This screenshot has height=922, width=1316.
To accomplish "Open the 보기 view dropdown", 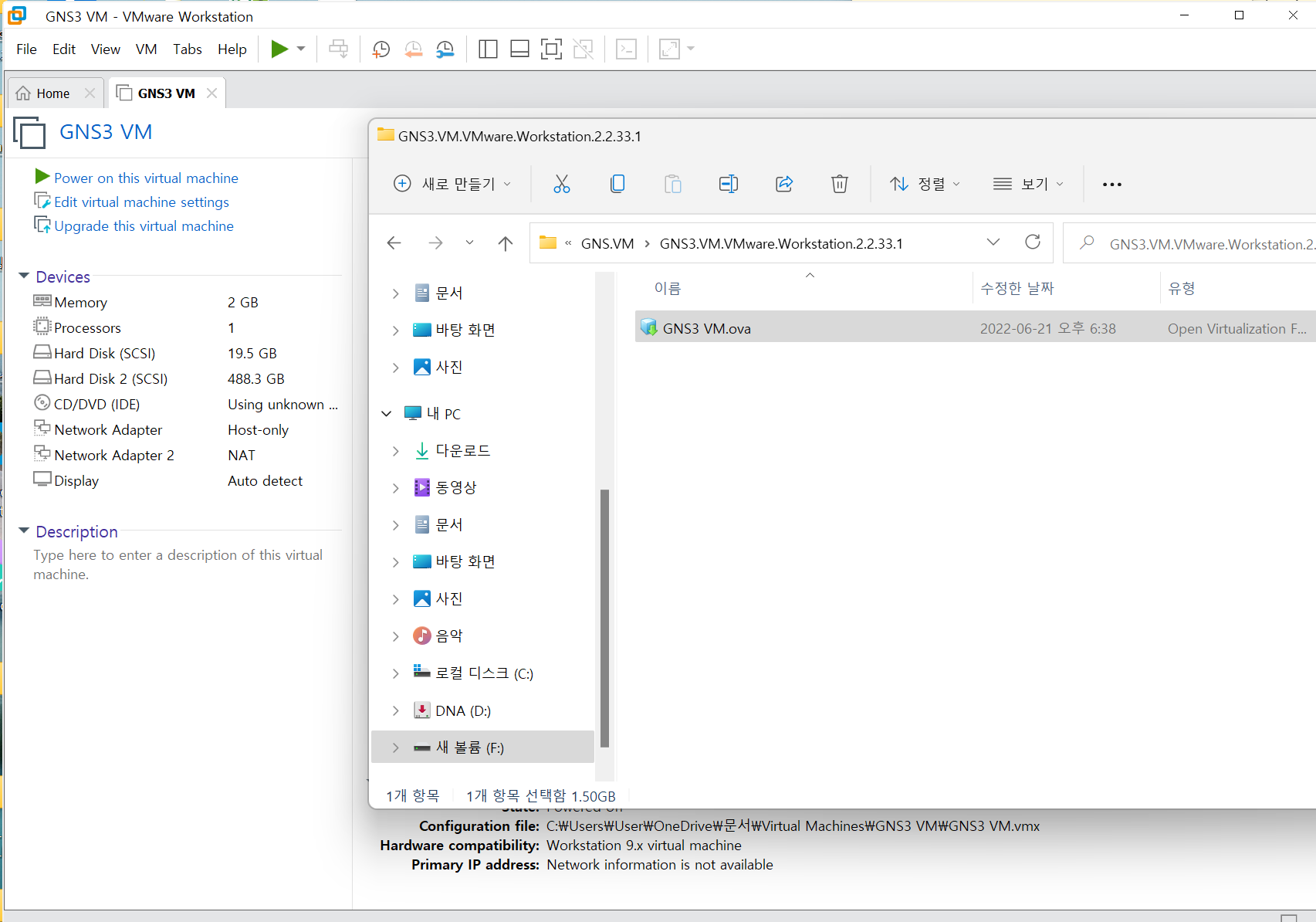I will (1028, 184).
